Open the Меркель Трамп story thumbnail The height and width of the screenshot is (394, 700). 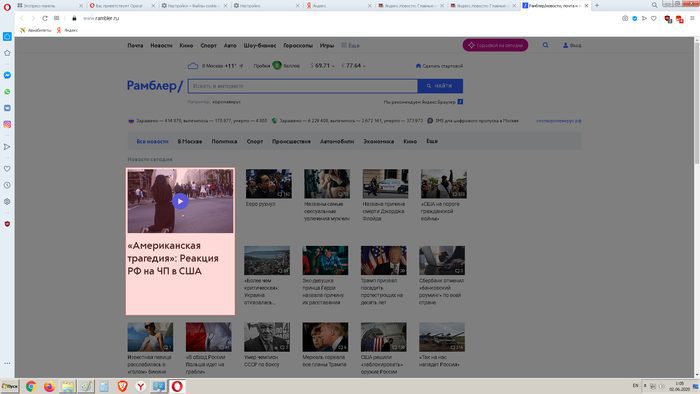coord(325,337)
